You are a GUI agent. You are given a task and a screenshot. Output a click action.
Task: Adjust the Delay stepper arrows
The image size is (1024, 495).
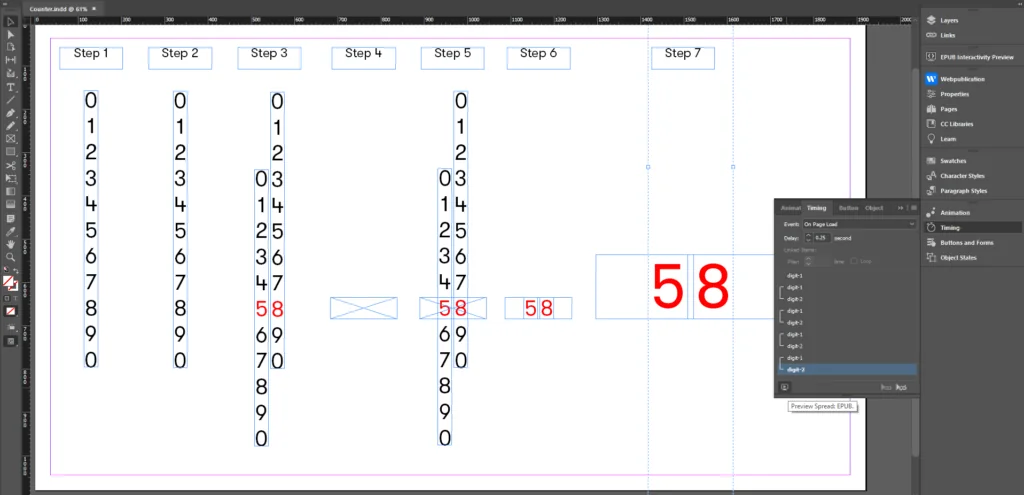pyautogui.click(x=809, y=238)
